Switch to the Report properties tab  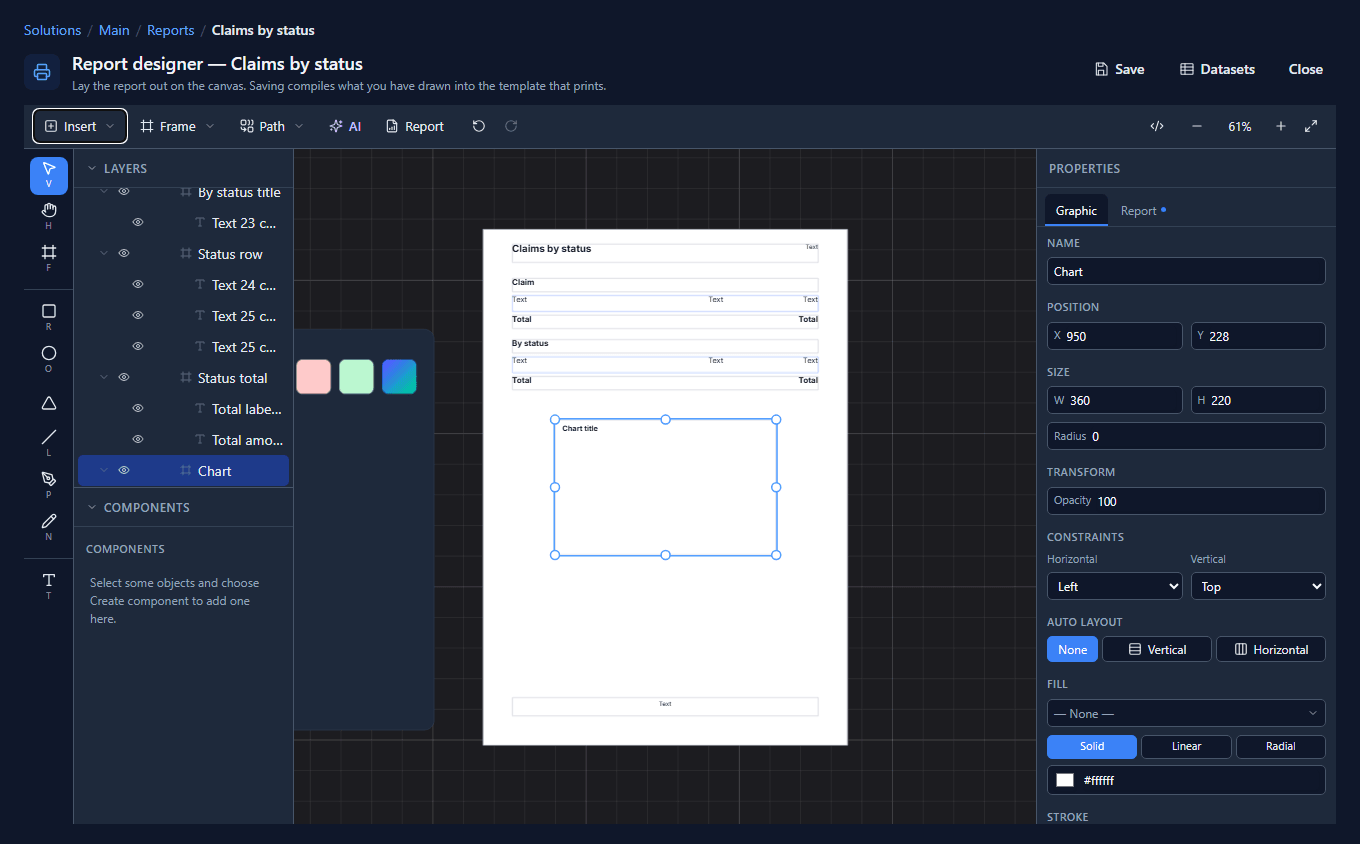click(1143, 211)
